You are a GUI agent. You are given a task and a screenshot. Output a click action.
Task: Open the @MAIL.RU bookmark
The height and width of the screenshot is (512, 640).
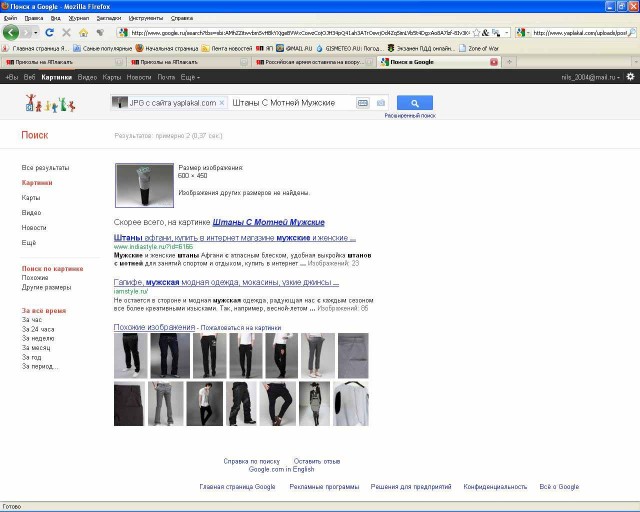294,48
